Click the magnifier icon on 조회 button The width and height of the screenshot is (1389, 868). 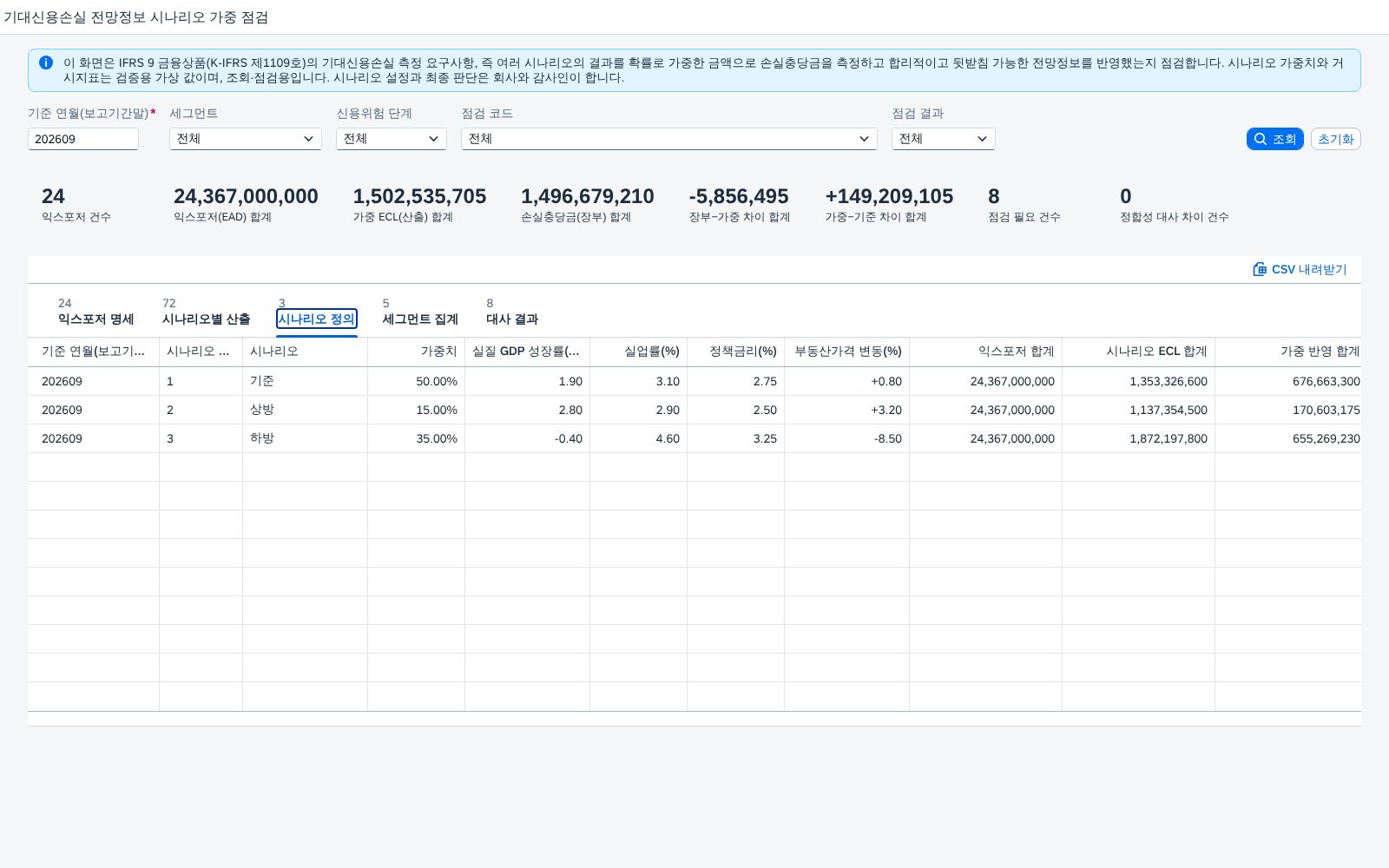[x=1261, y=139]
